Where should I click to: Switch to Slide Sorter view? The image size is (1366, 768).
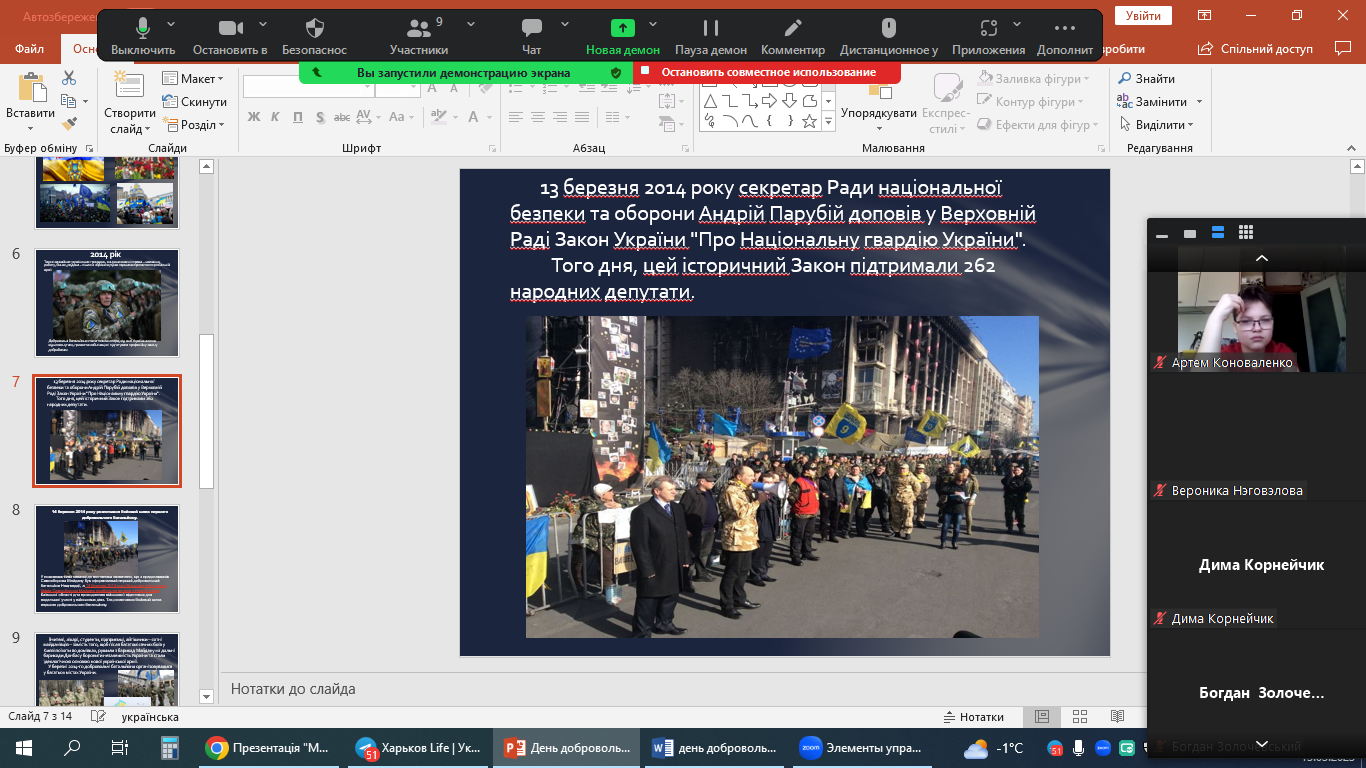(x=1079, y=717)
